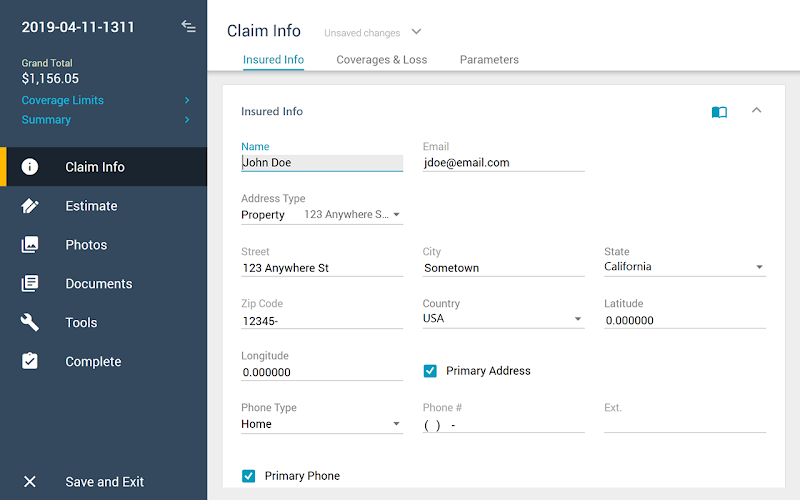Uncheck the Primary Address checkbox
This screenshot has width=800, height=500.
click(430, 371)
